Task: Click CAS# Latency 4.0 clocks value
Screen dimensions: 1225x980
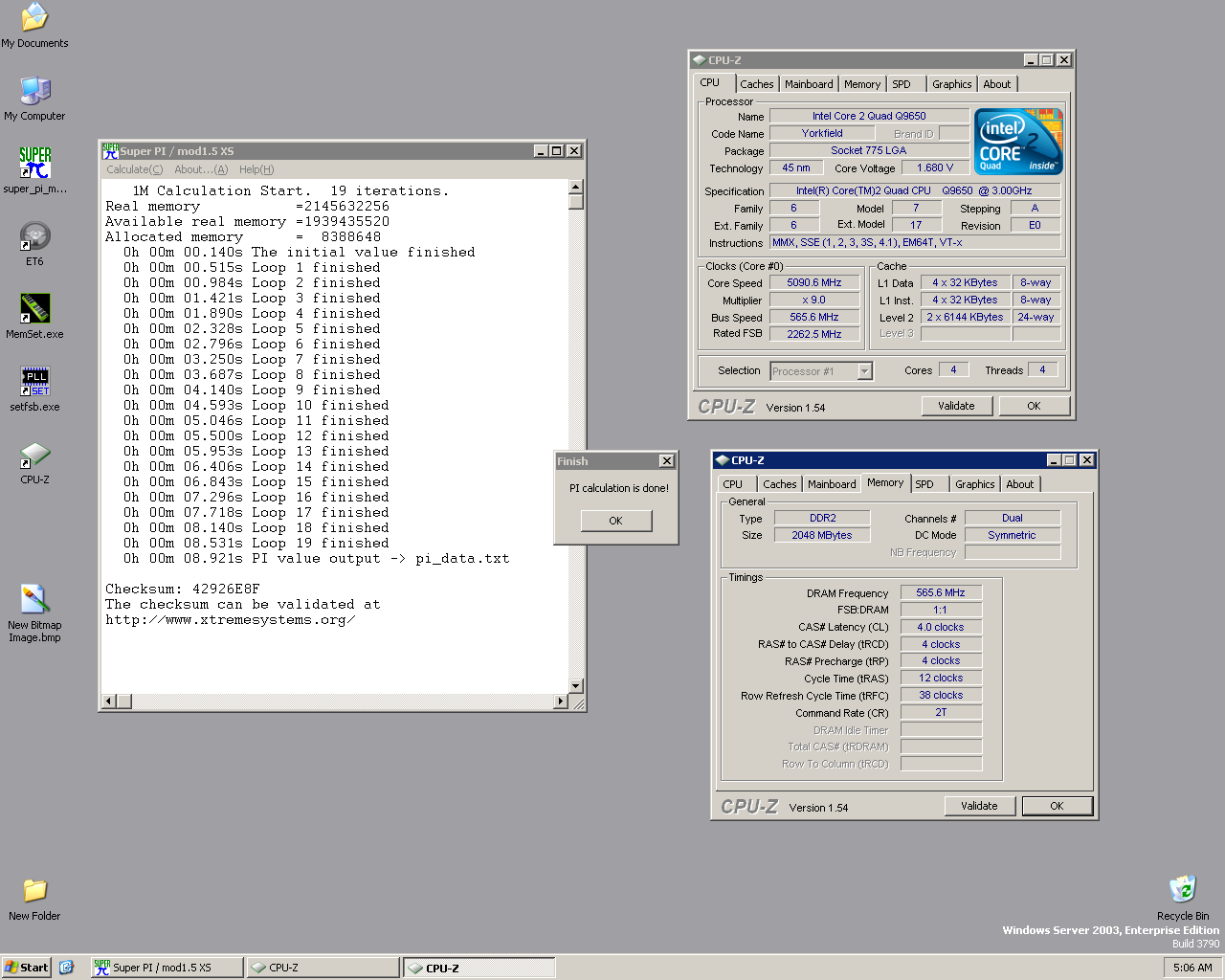Action: [941, 628]
